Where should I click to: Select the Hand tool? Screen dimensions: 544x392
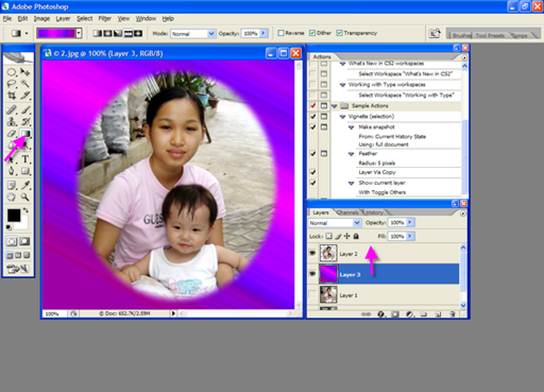click(x=11, y=197)
